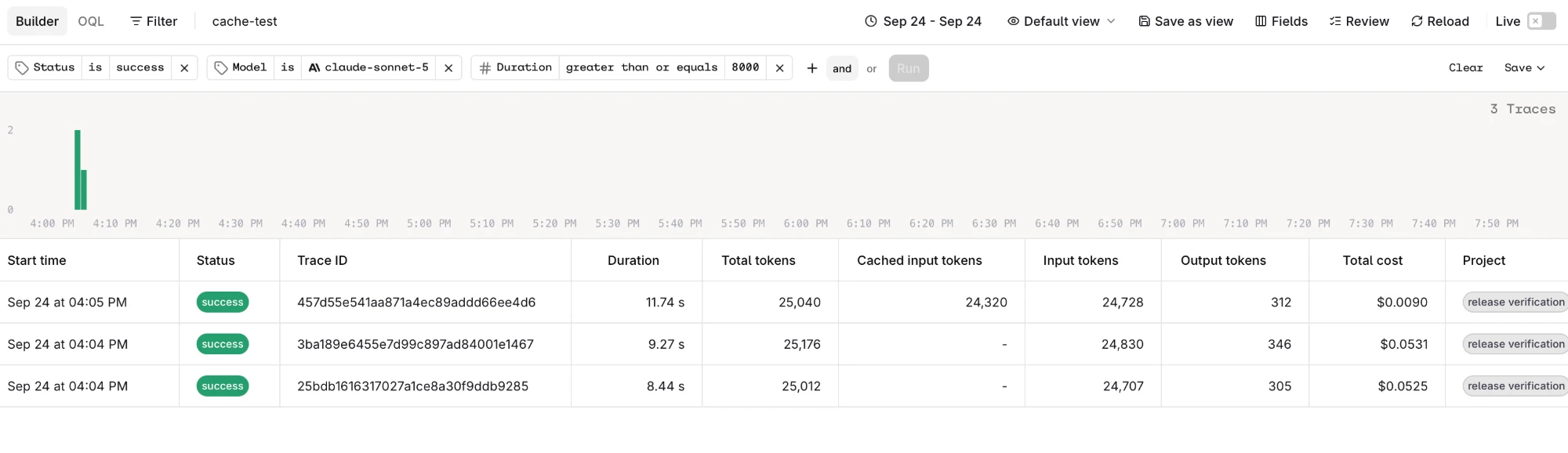The width and height of the screenshot is (1568, 453).
Task: Select the 'and' logical operator
Action: pos(842,68)
